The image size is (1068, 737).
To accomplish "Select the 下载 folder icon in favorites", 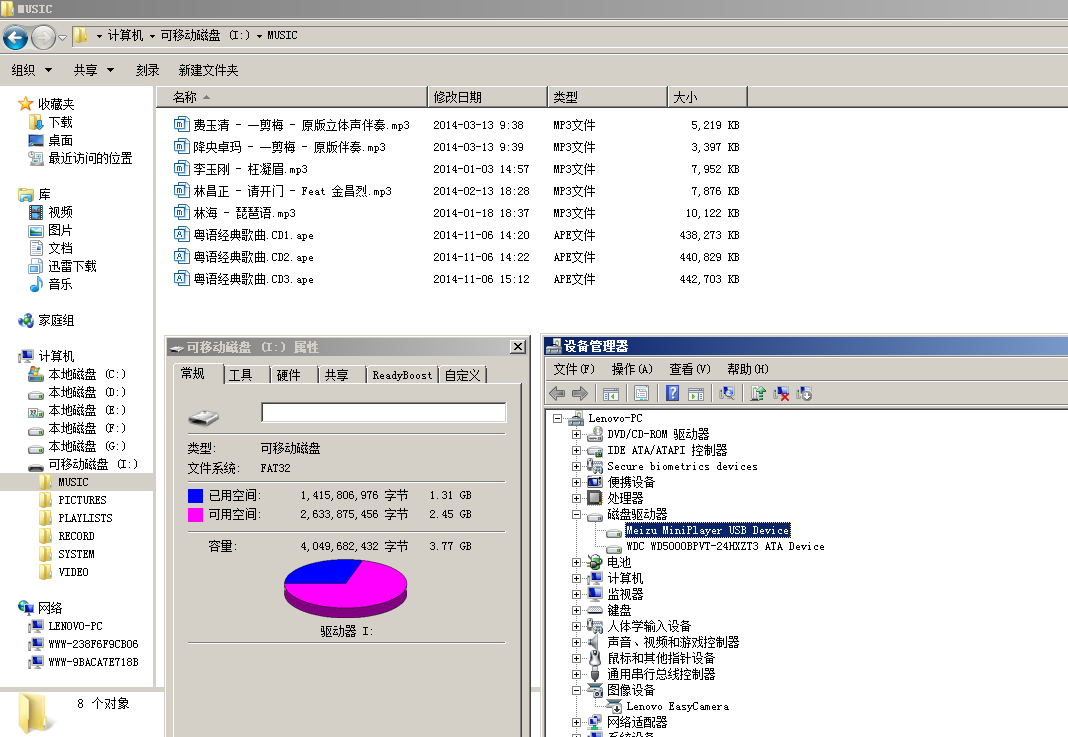I will pos(36,122).
